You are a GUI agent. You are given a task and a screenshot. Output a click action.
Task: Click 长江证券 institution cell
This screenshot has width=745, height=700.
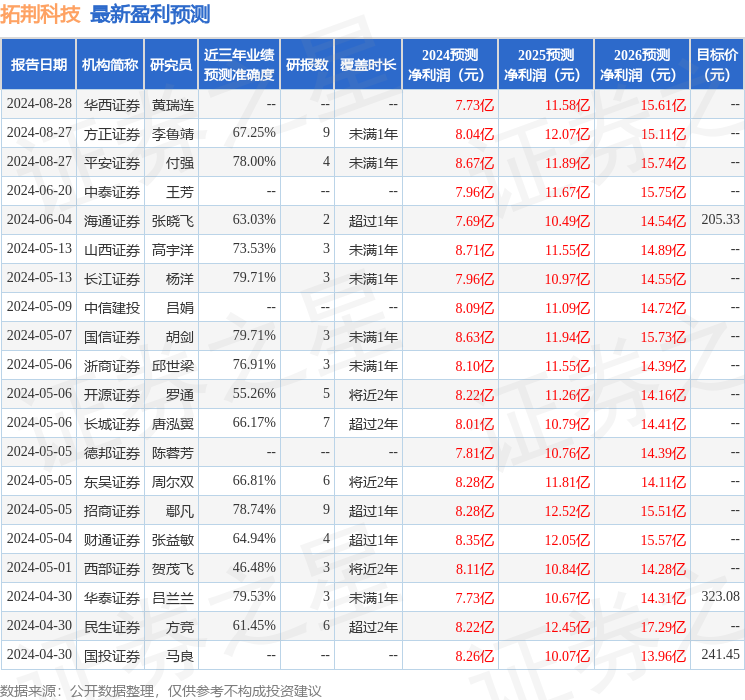[x=112, y=279]
